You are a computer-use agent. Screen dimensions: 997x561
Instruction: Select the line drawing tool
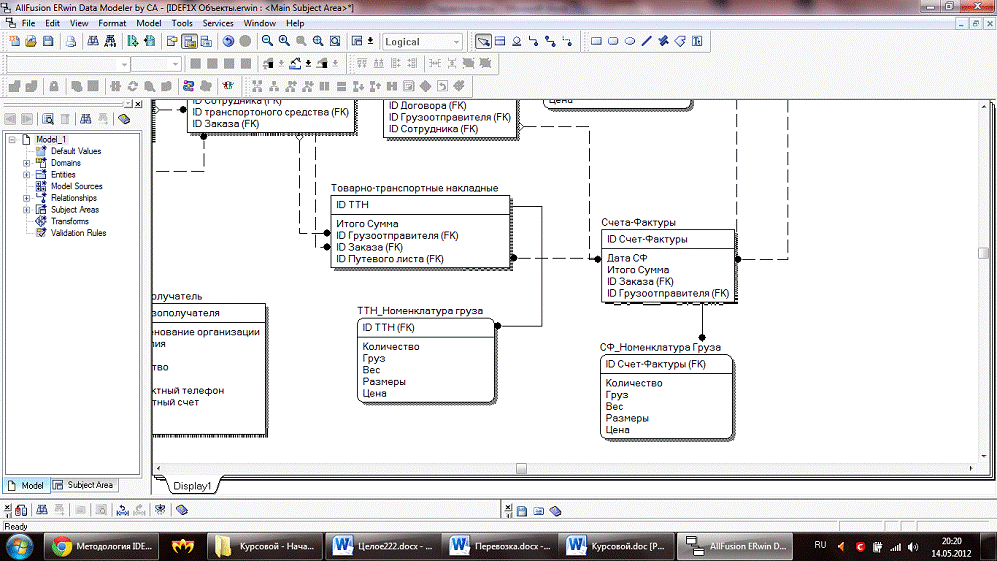click(646, 42)
